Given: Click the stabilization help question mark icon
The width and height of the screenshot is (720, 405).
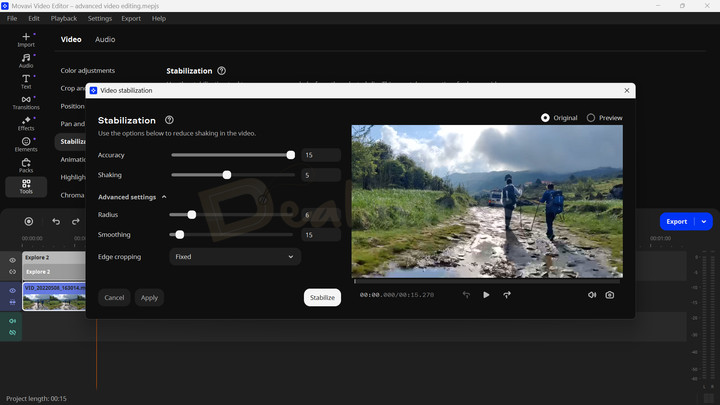Looking at the screenshot, I should [170, 120].
